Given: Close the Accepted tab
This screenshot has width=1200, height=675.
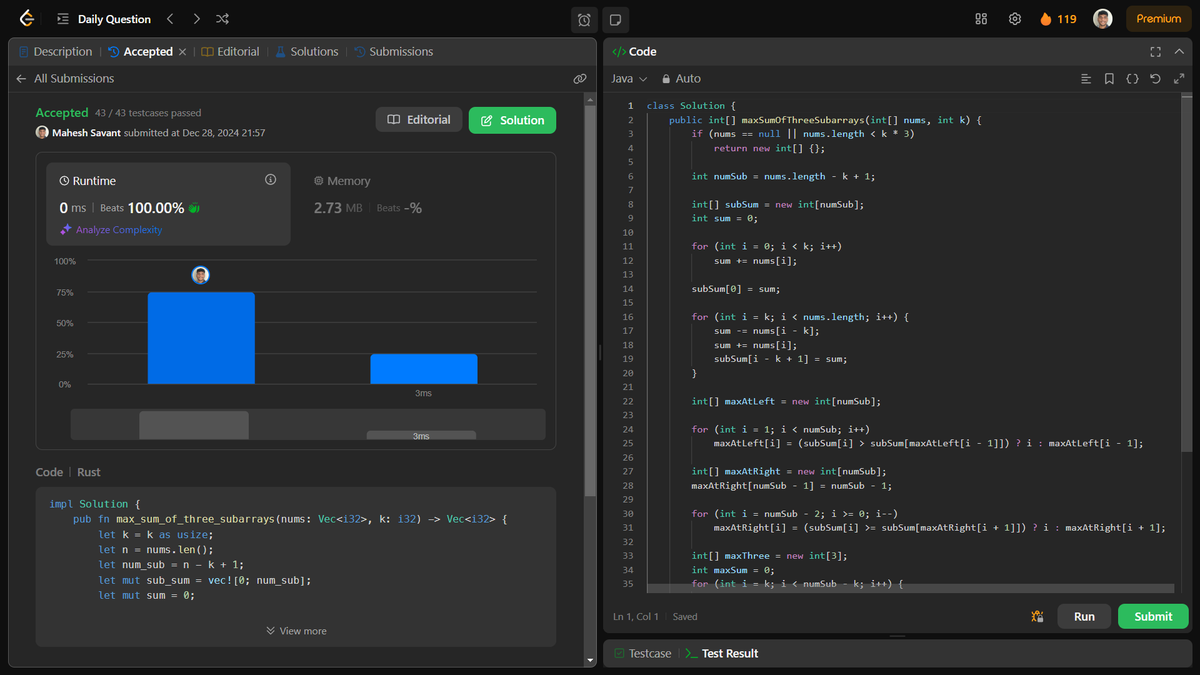Looking at the screenshot, I should pyautogui.click(x=182, y=52).
